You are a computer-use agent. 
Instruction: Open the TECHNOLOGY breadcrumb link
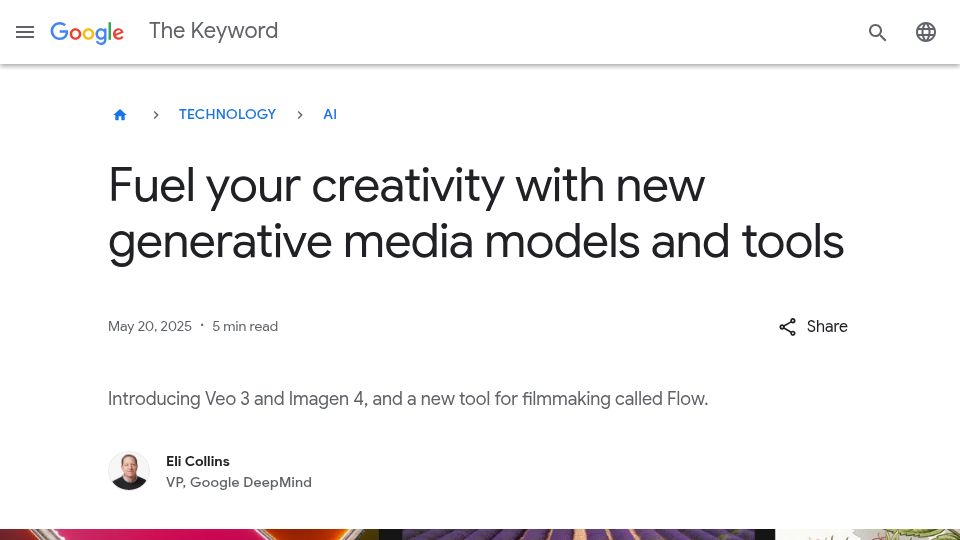point(227,114)
